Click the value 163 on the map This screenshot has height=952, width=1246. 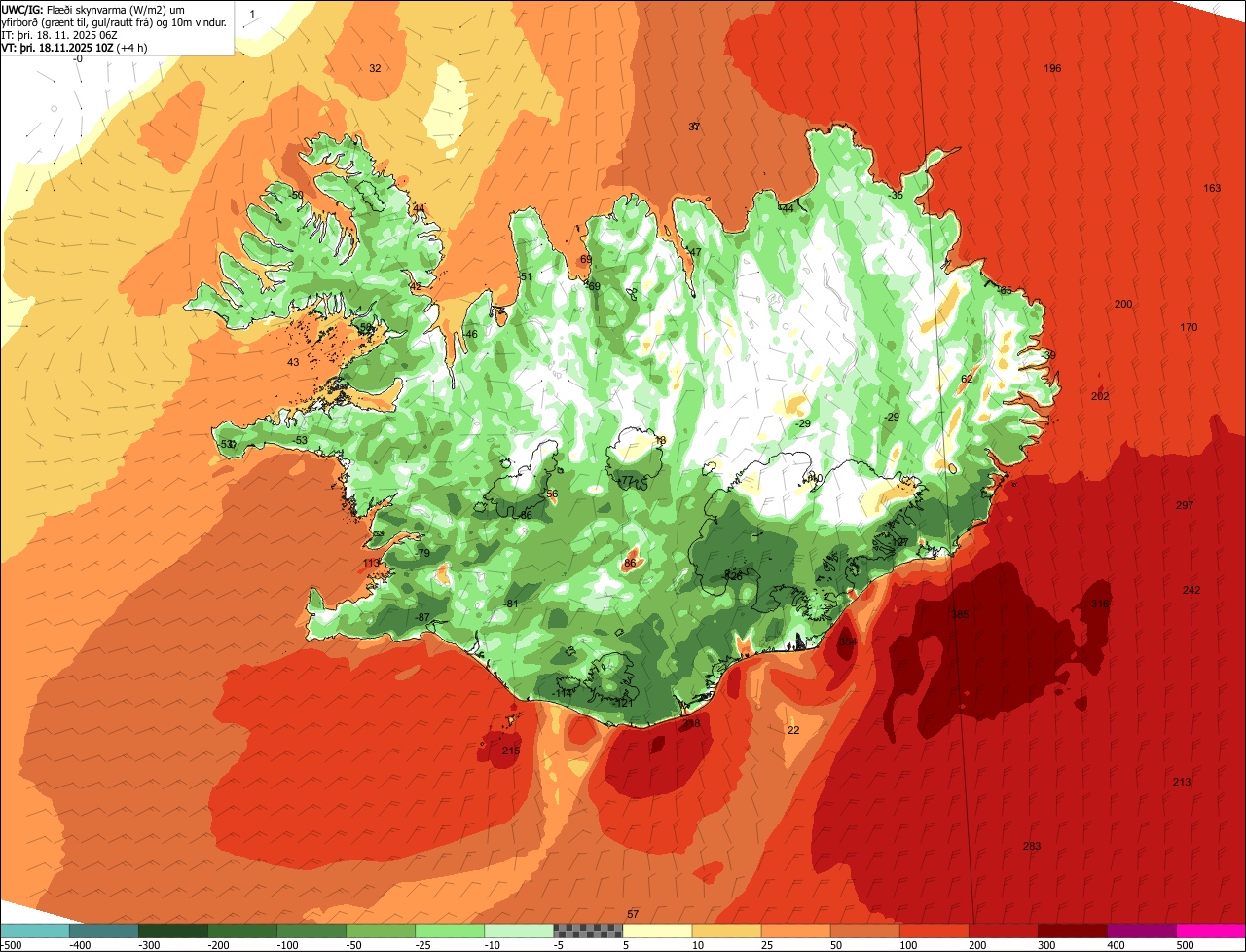(1212, 188)
